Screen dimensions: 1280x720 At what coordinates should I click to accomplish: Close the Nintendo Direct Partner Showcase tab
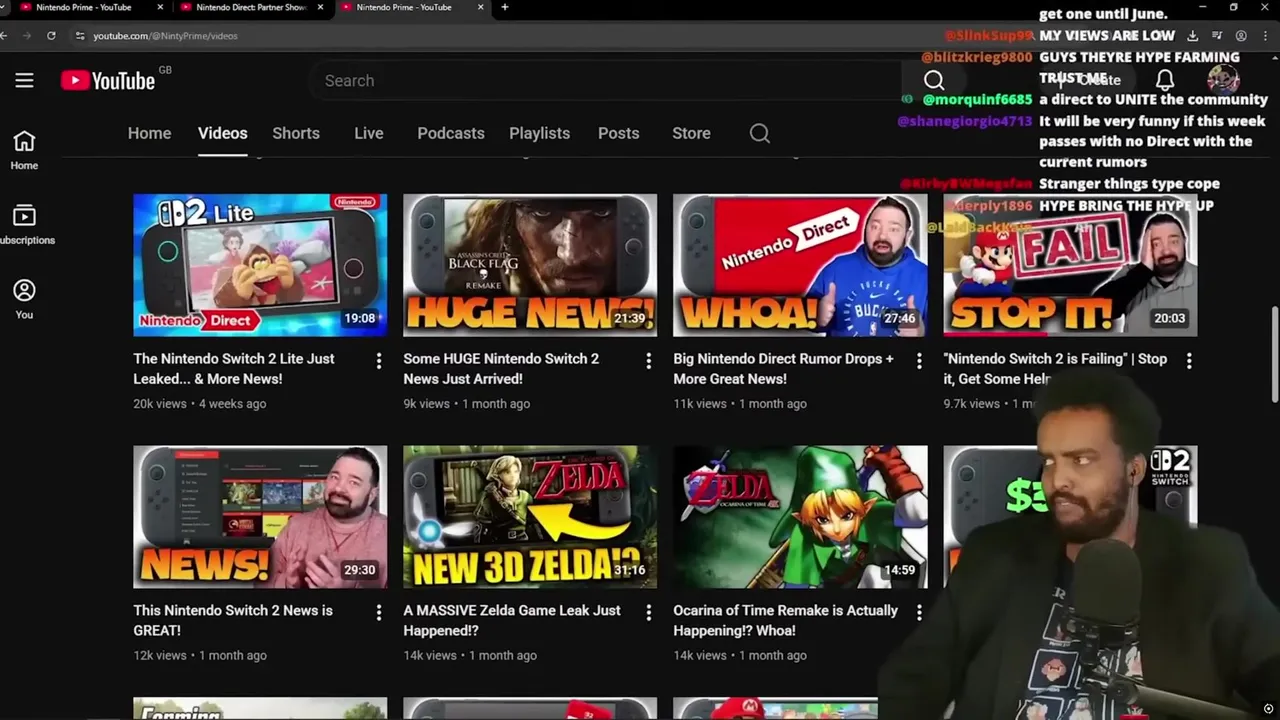321,7
